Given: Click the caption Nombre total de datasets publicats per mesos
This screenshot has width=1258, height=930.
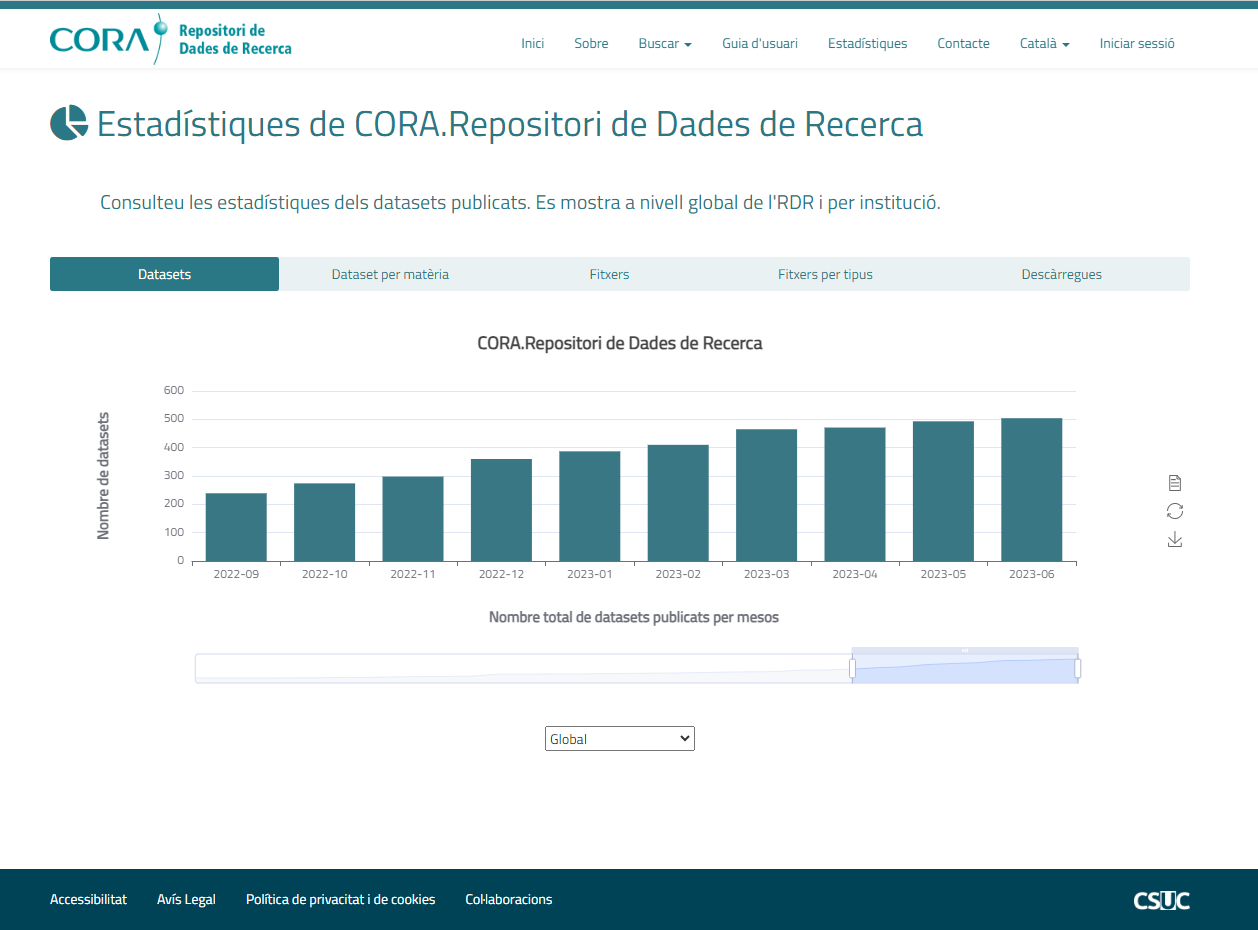Looking at the screenshot, I should click(x=634, y=617).
